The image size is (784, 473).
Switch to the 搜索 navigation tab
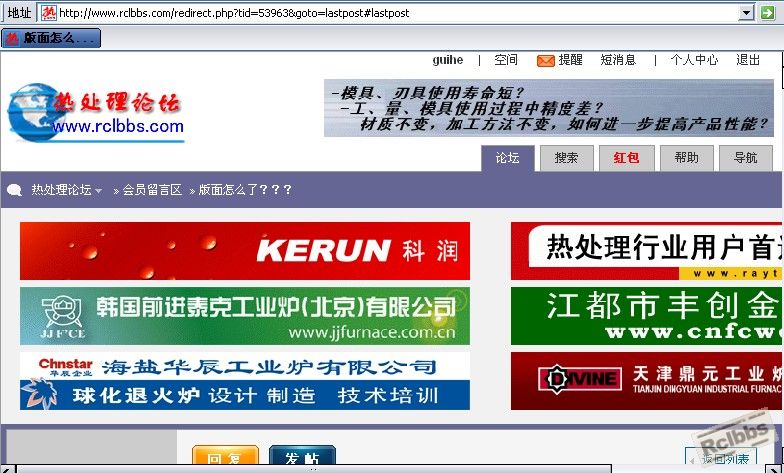pos(566,158)
